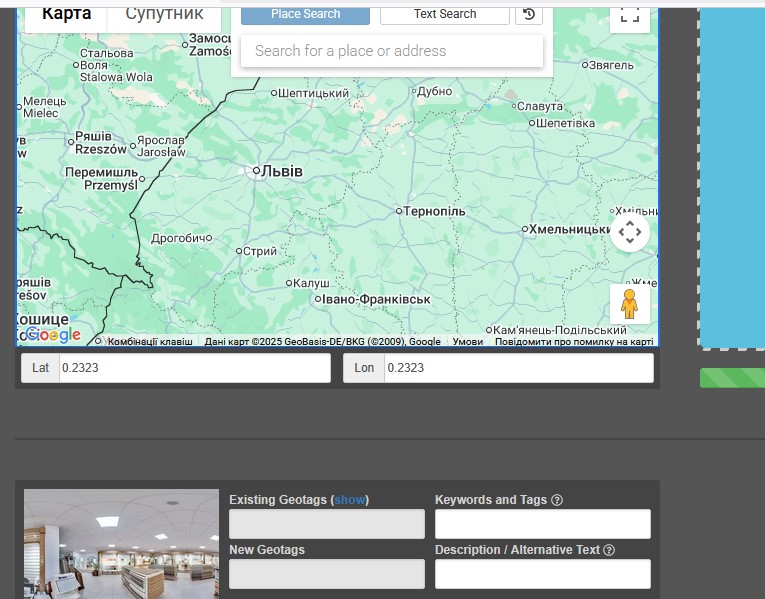
Task: Open Комбінації клавіш keyboard shortcuts
Action: 150,341
